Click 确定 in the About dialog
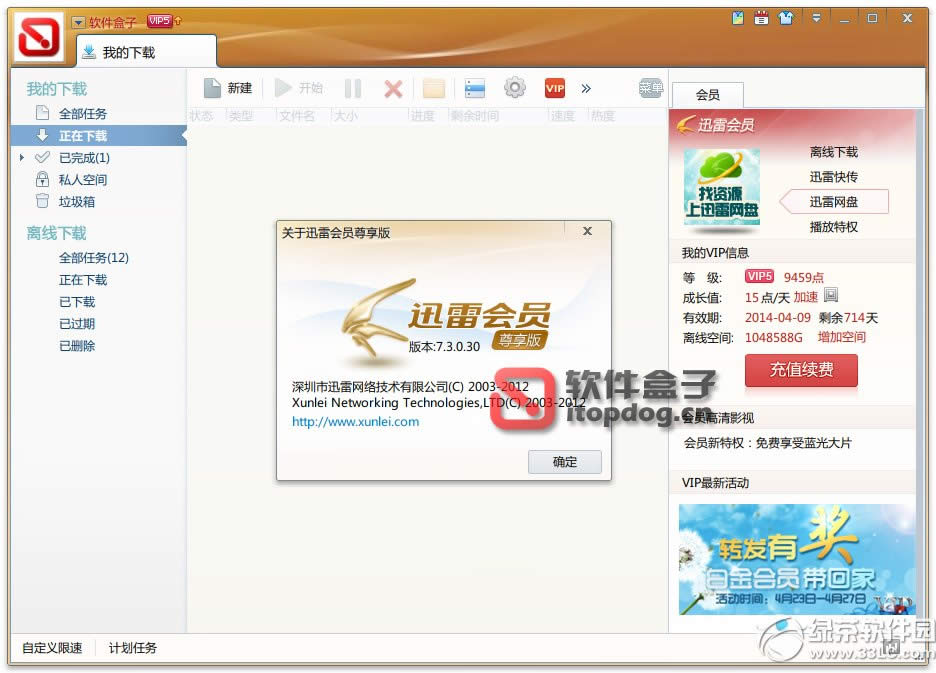This screenshot has height=673, width=936. [565, 462]
